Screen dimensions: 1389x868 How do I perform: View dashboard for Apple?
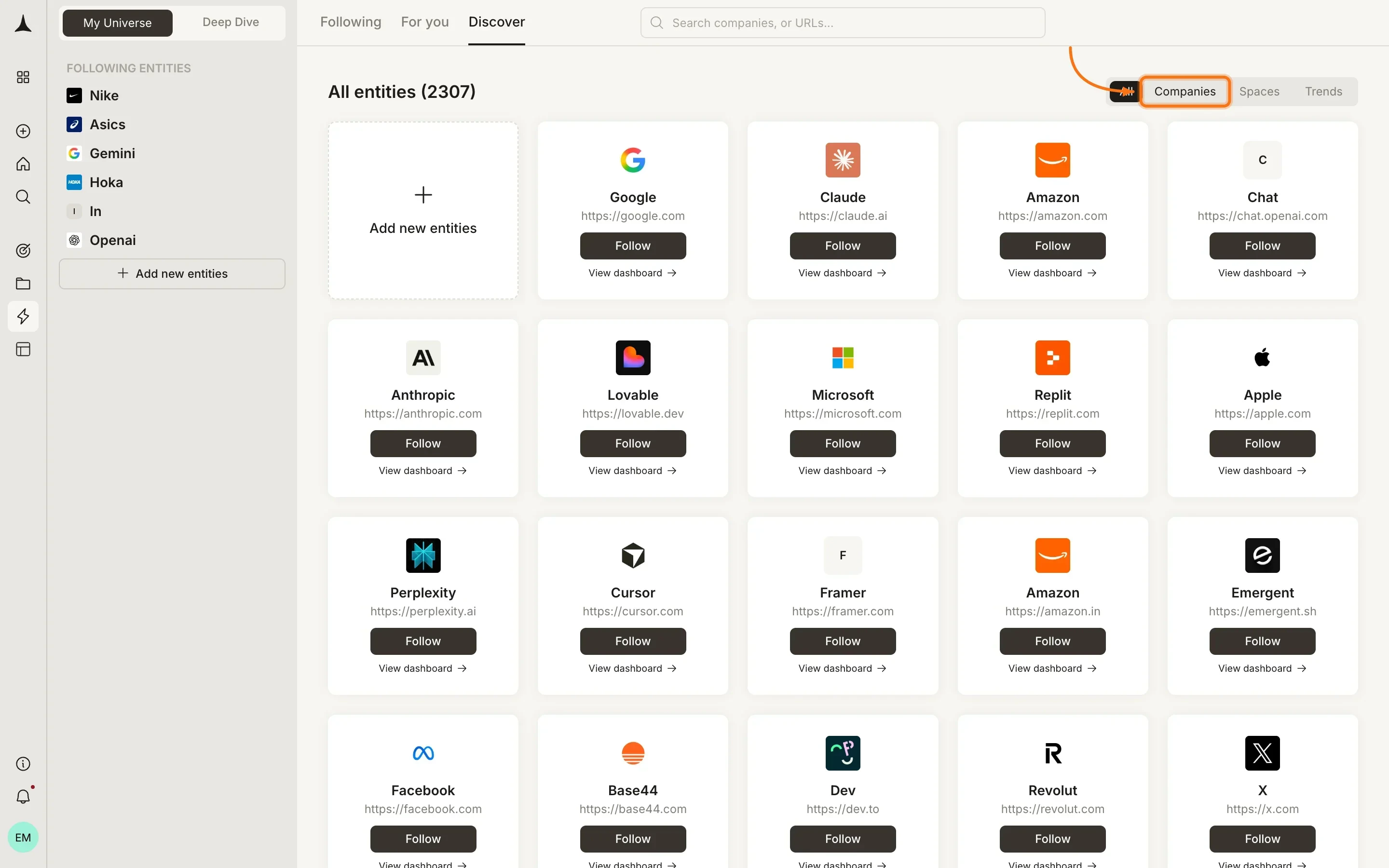[1262, 471]
